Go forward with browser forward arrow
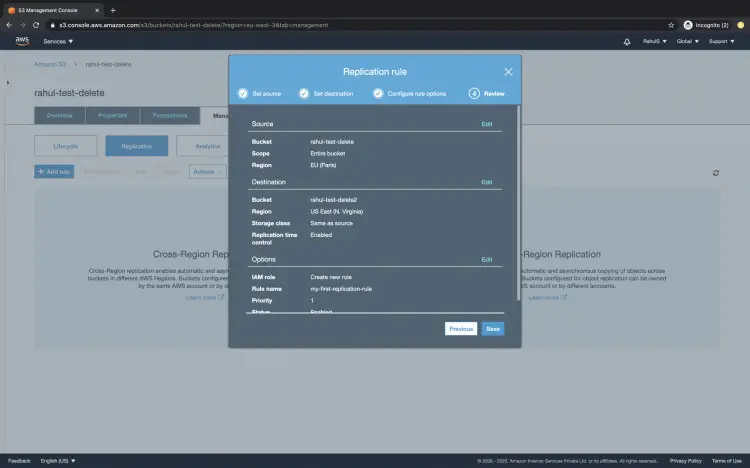The width and height of the screenshot is (750, 468). [x=22, y=25]
